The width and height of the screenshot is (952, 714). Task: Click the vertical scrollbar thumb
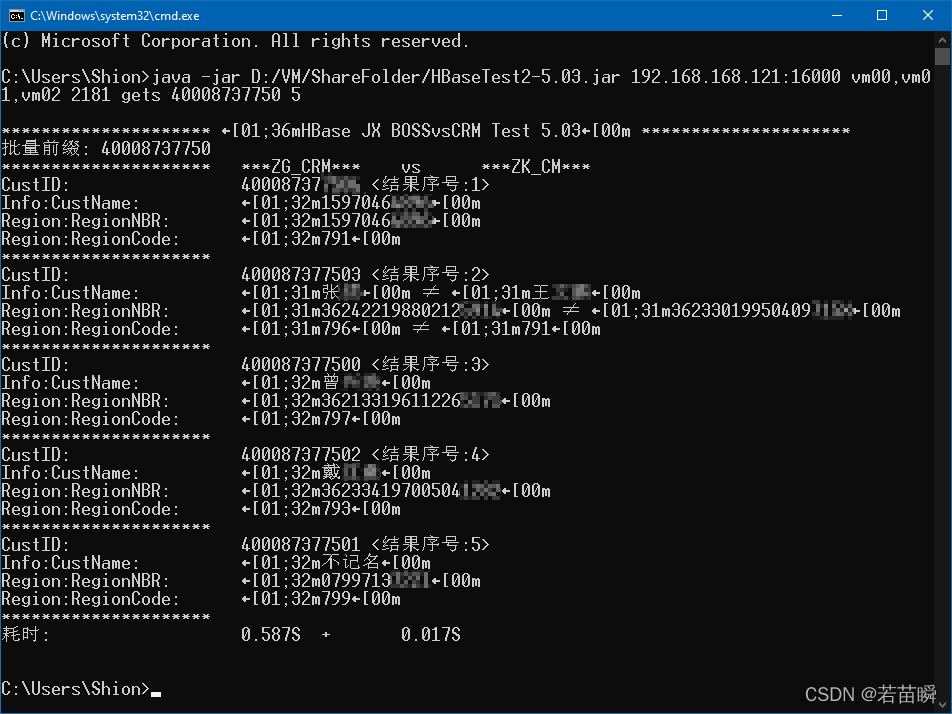tap(942, 56)
